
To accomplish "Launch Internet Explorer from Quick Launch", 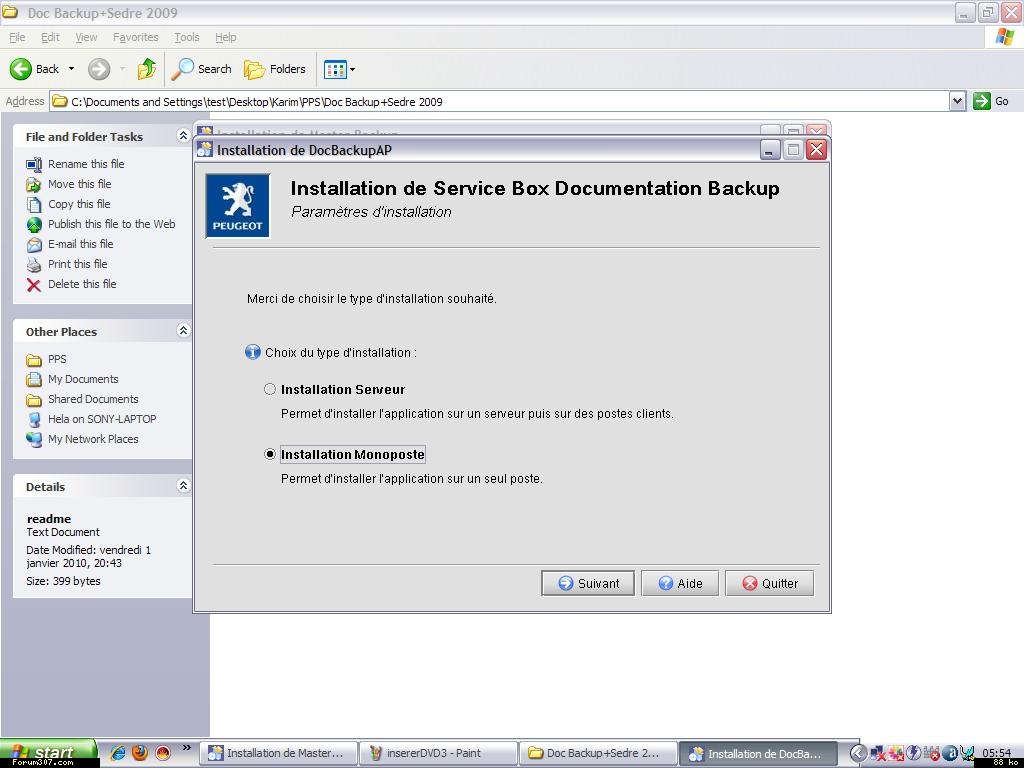I will (118, 753).
